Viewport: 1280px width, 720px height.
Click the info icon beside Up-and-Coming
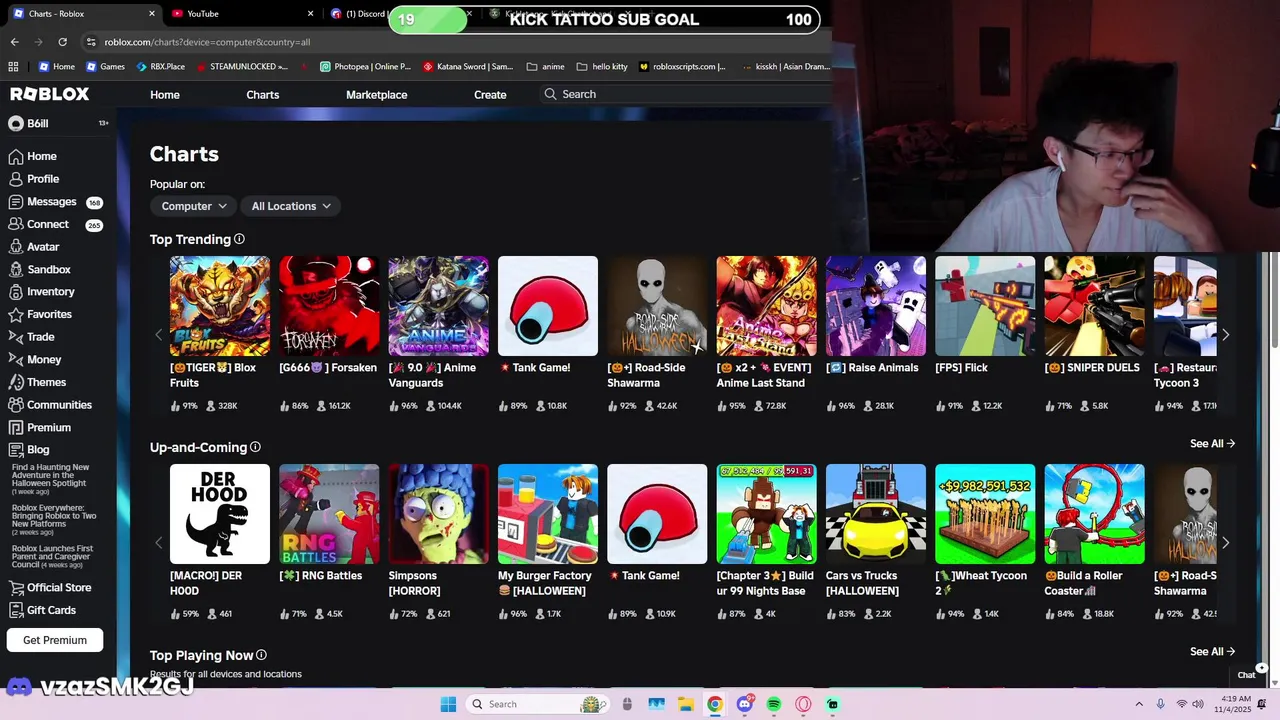point(255,447)
